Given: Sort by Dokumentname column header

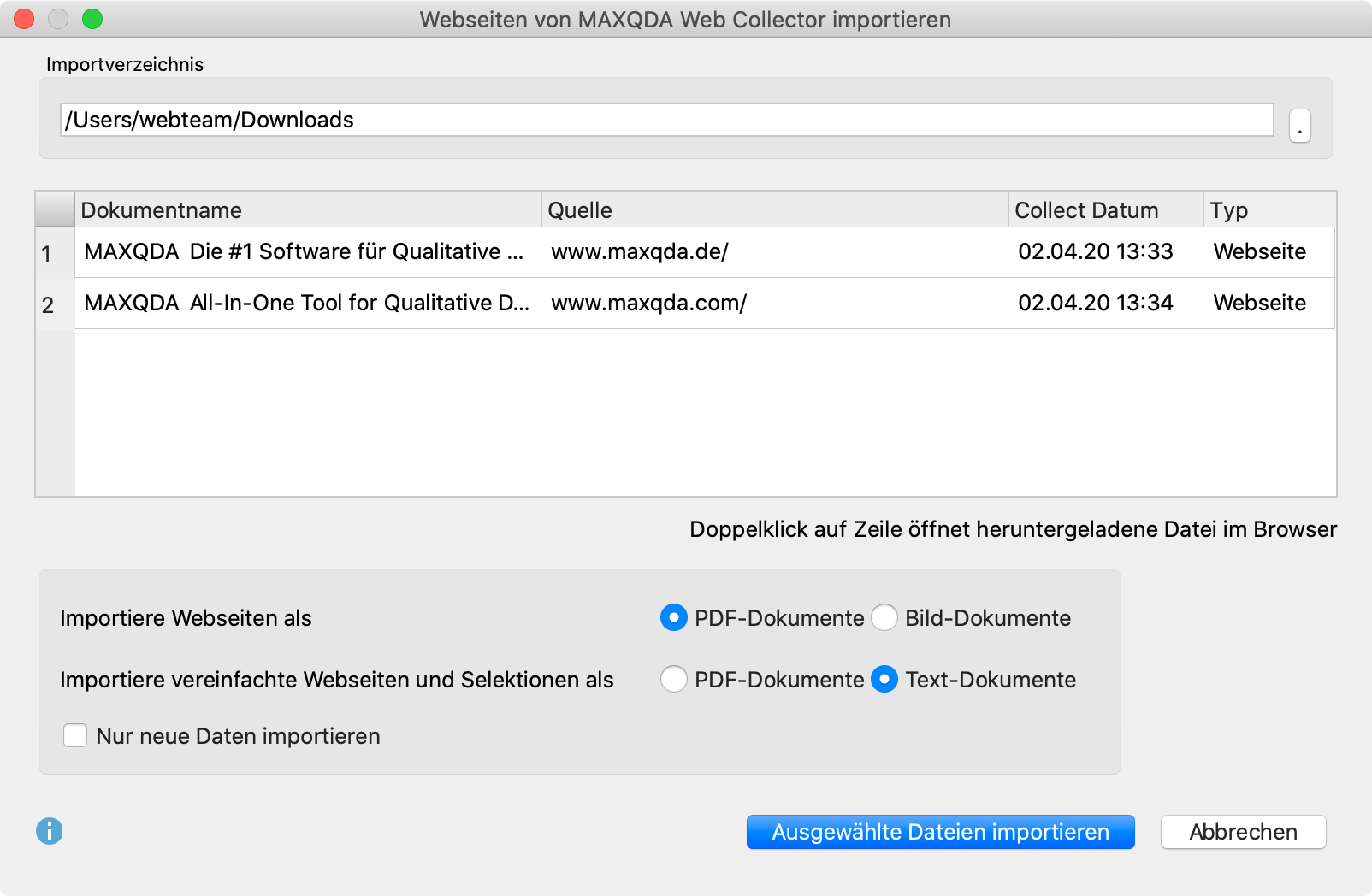Looking at the screenshot, I should (308, 210).
